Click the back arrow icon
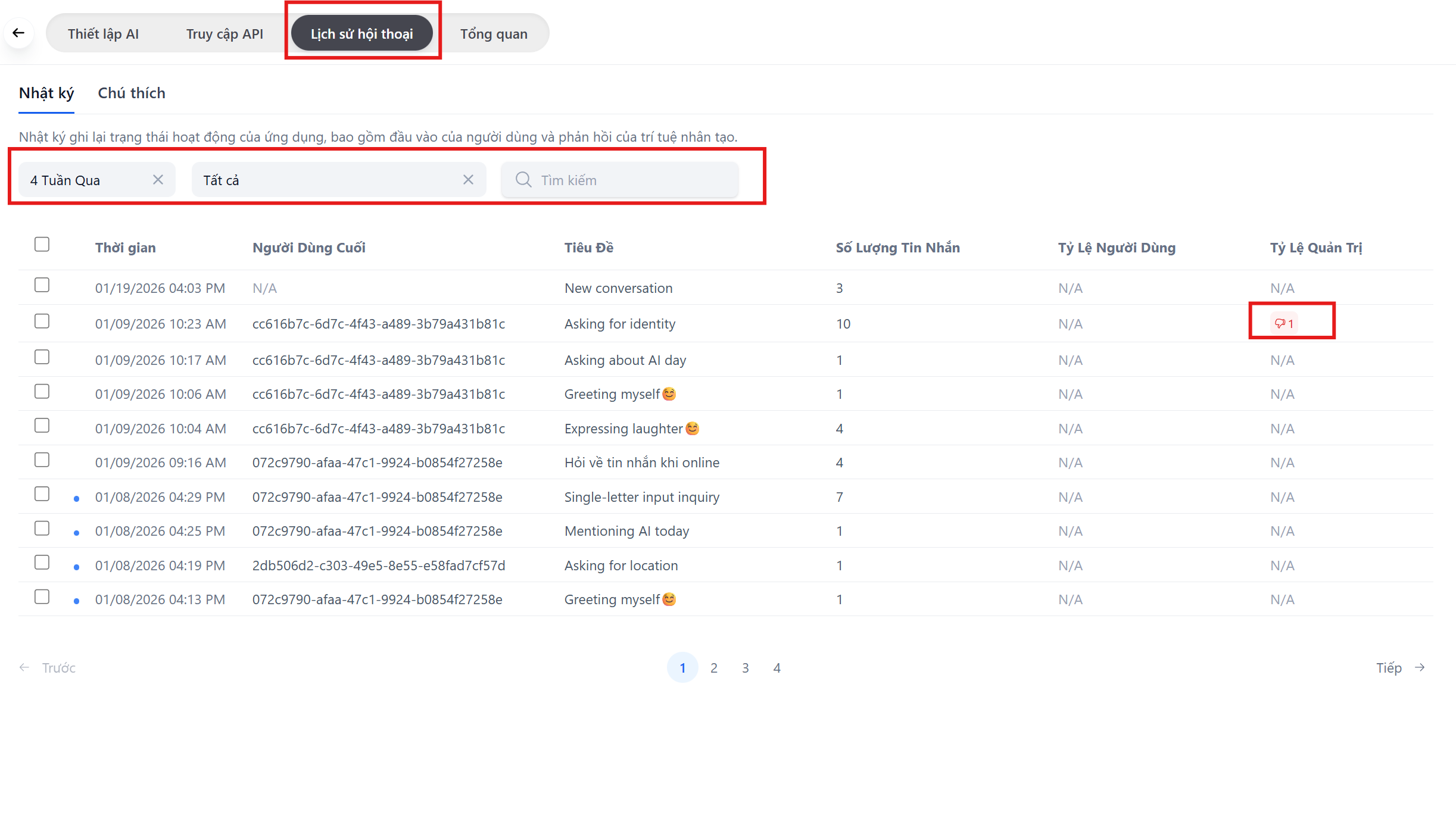This screenshot has height=831, width=1456. tap(18, 33)
